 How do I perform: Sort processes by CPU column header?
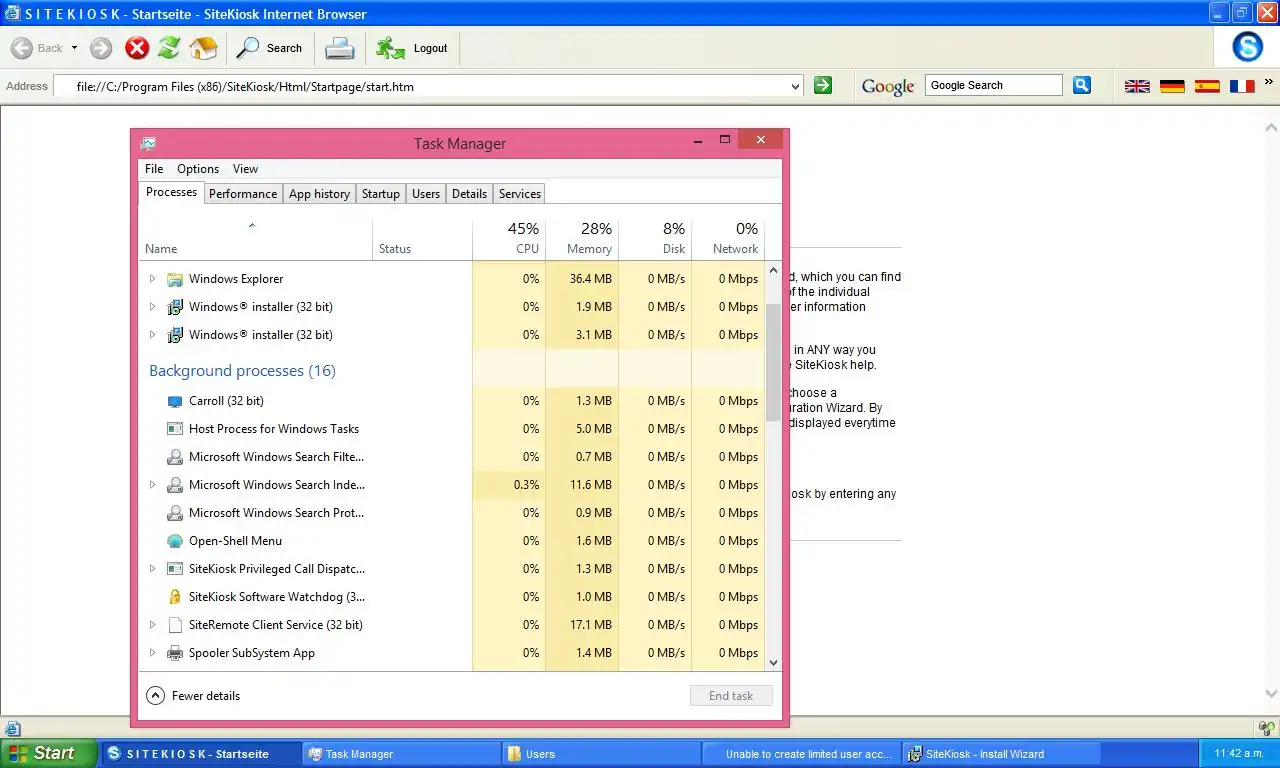click(509, 239)
